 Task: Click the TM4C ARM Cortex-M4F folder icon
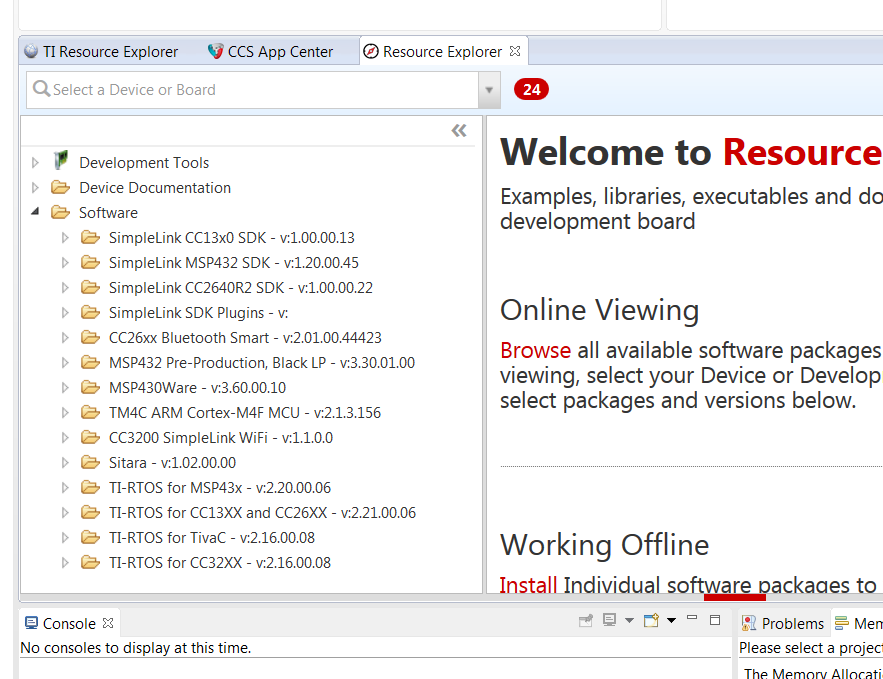pyautogui.click(x=90, y=412)
